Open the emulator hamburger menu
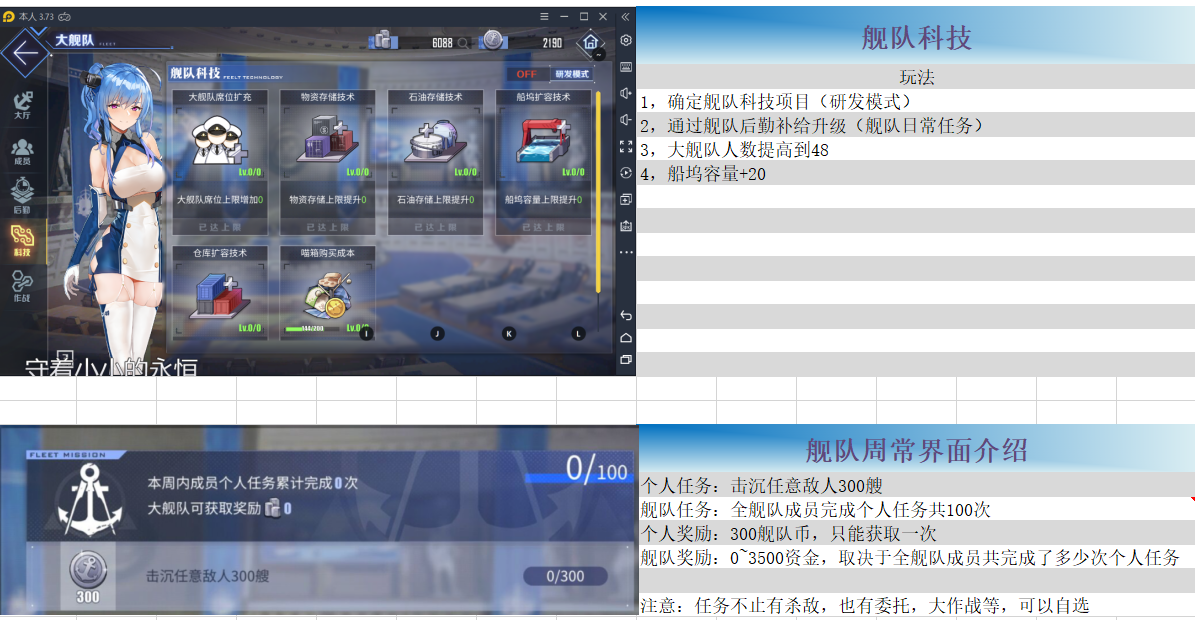The width and height of the screenshot is (1195, 620). [544, 16]
